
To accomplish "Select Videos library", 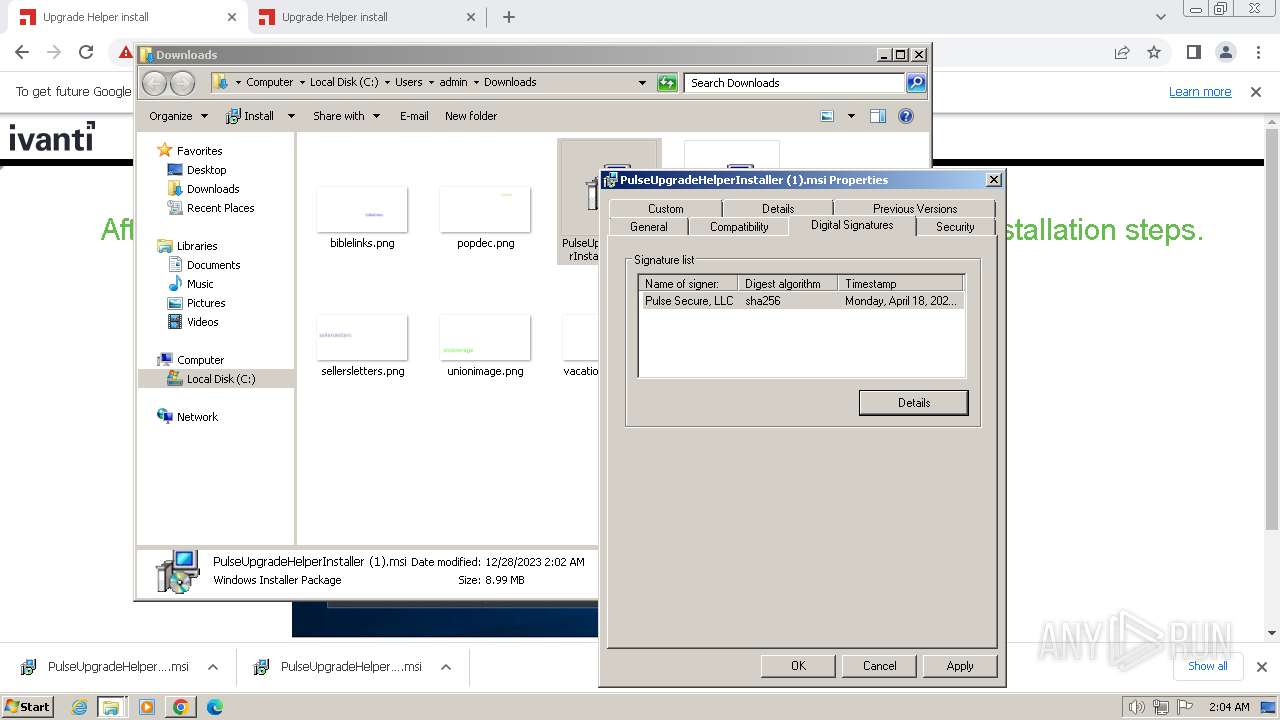I will click(x=202, y=322).
